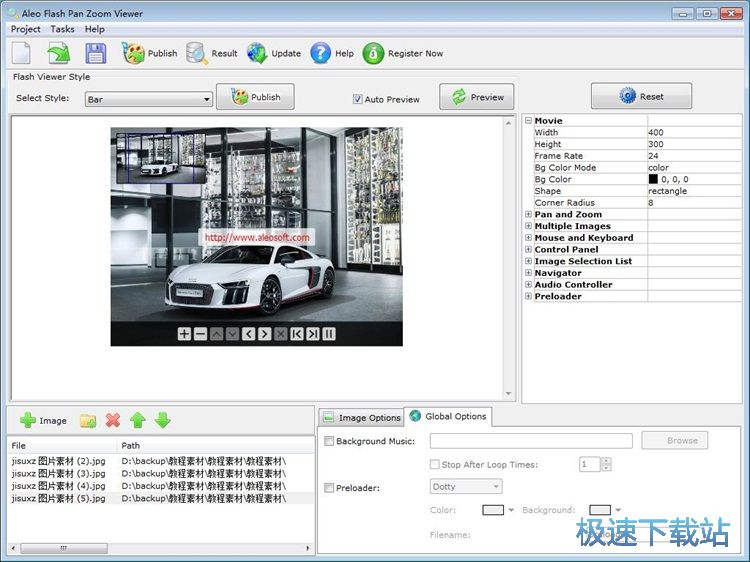Click the Reset button

click(641, 97)
